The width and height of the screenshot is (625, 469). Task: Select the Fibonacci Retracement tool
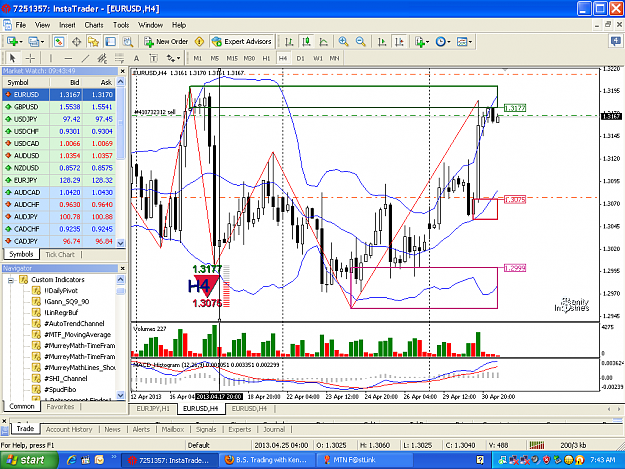[119, 58]
